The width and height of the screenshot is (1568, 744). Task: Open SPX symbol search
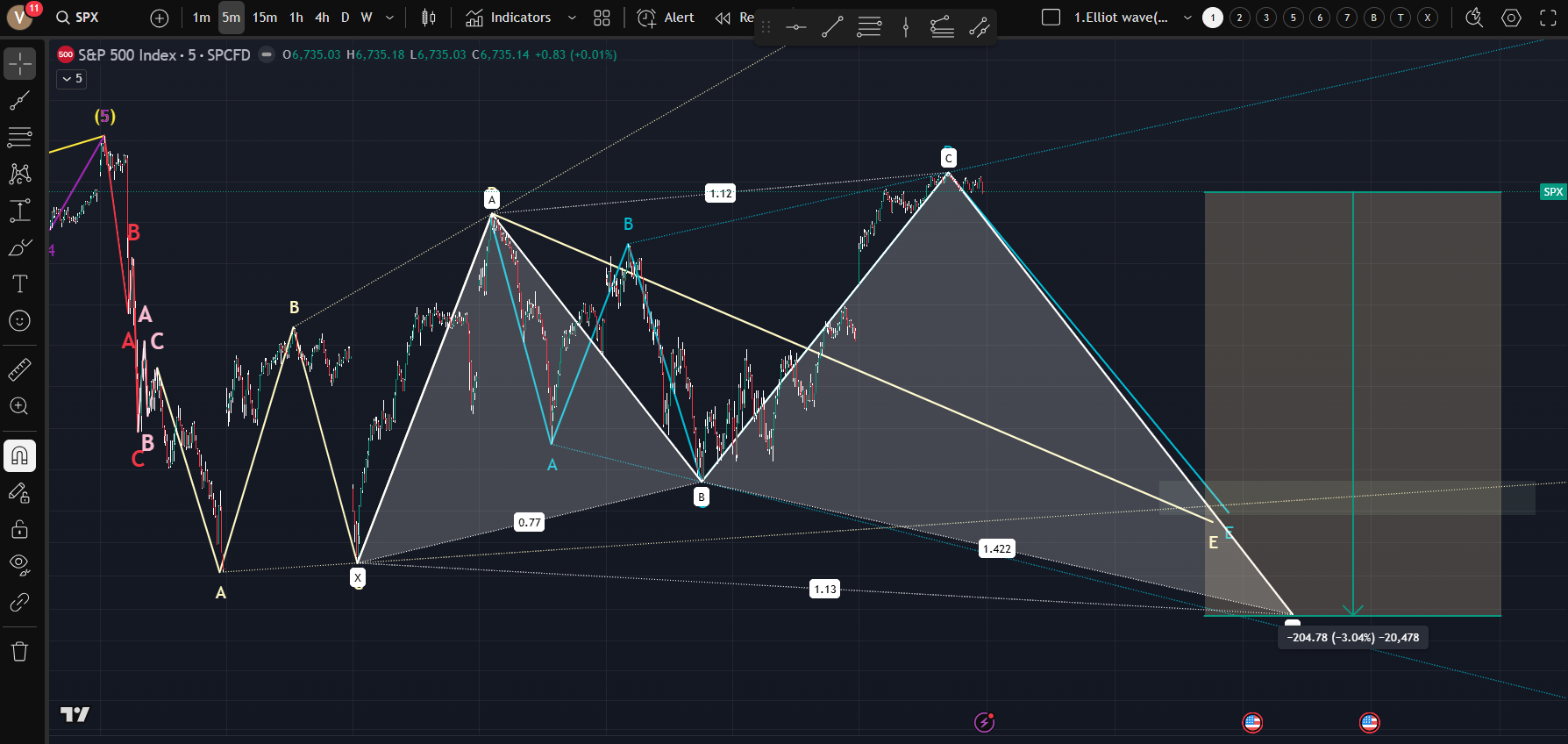[77, 18]
